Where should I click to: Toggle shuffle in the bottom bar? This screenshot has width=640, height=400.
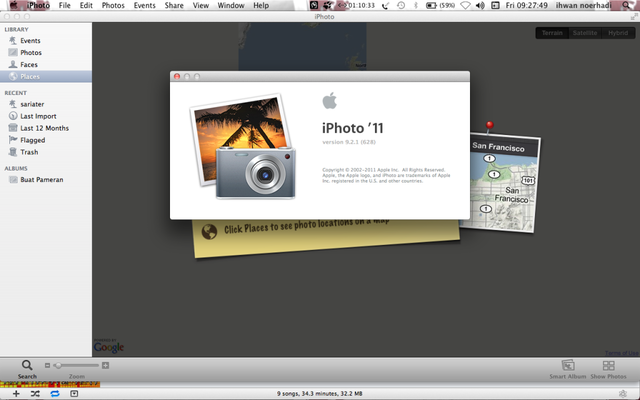(35, 393)
